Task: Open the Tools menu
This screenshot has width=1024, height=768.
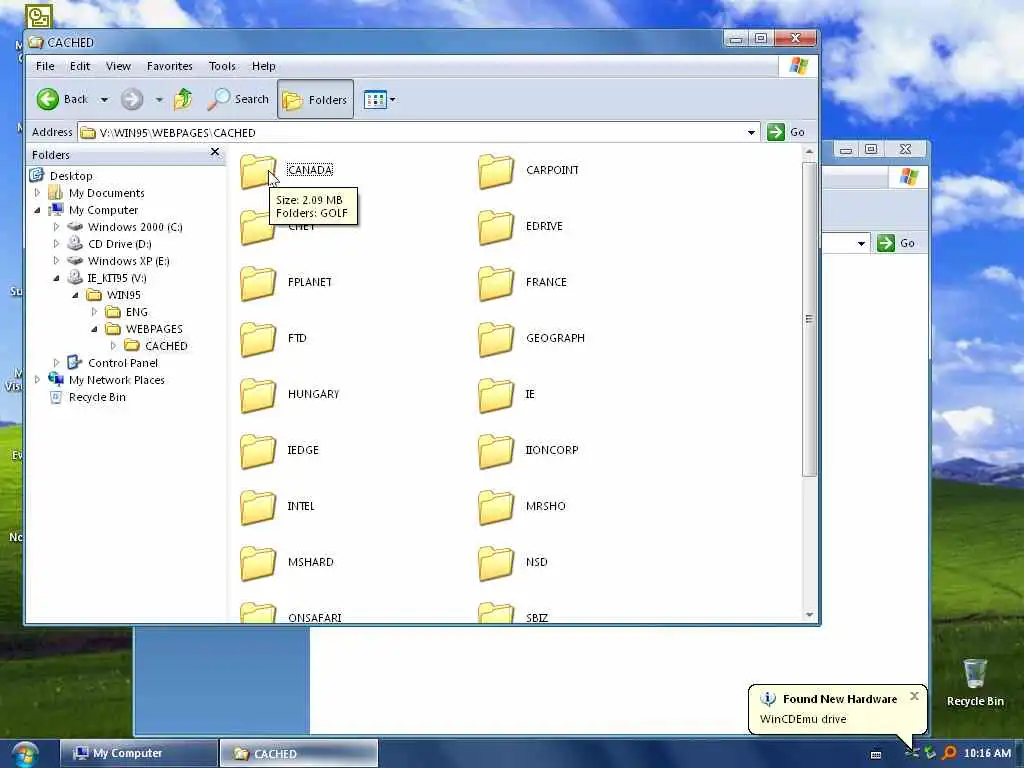Action: [222, 66]
